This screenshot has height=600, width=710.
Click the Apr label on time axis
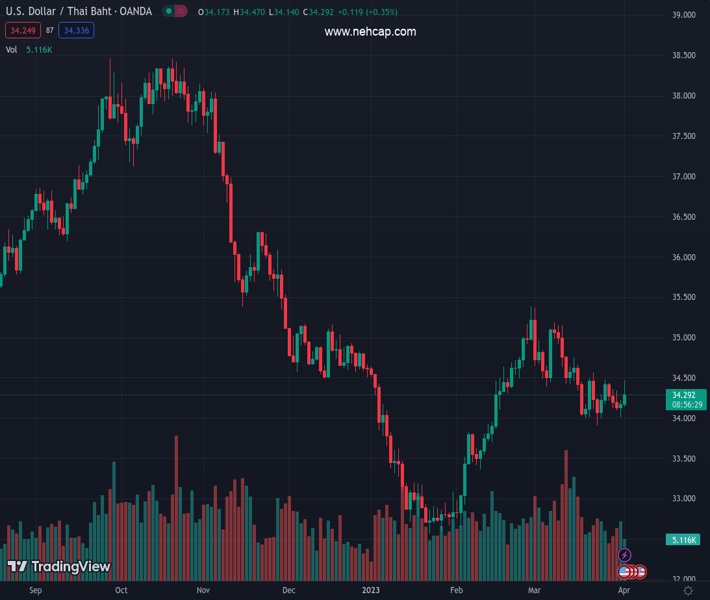click(624, 590)
